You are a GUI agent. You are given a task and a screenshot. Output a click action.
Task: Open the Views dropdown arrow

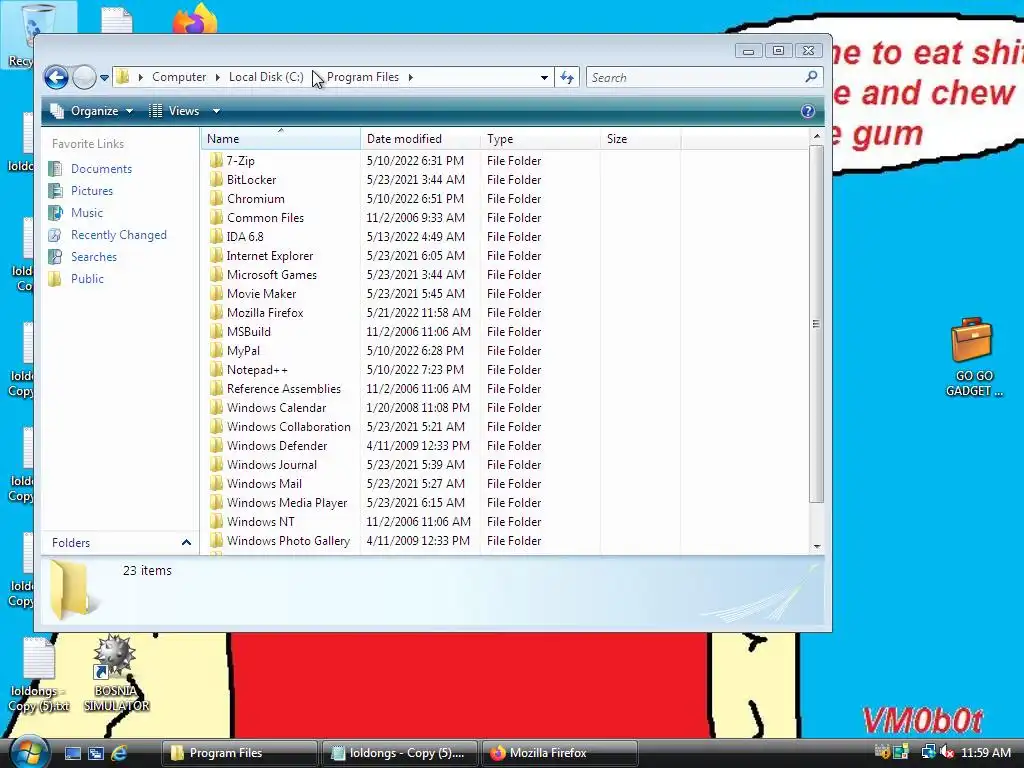(x=216, y=111)
